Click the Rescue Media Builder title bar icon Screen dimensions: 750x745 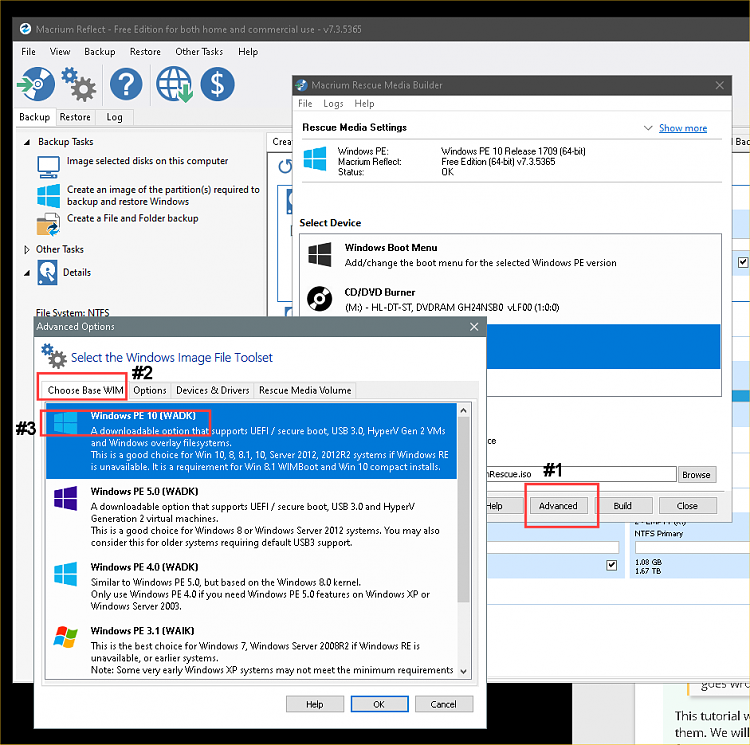coord(301,85)
